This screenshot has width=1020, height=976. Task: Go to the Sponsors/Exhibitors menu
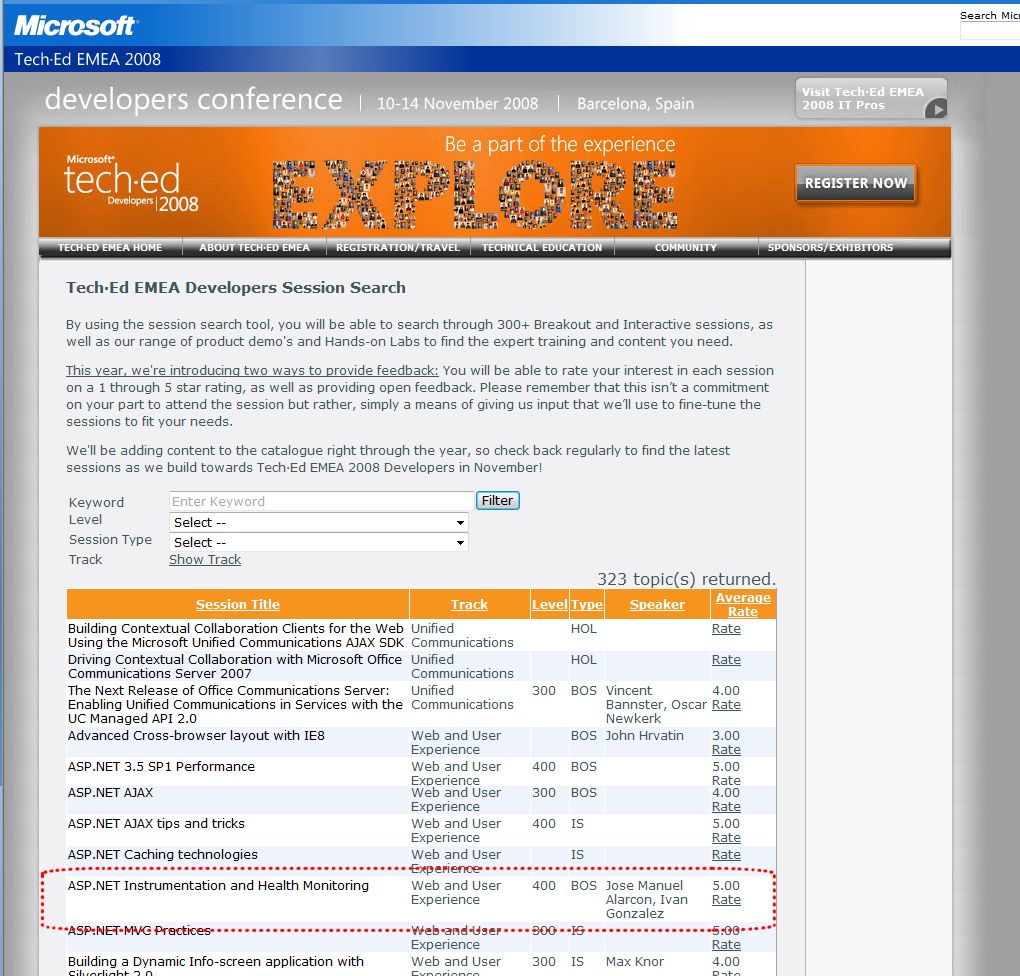[x=830, y=247]
